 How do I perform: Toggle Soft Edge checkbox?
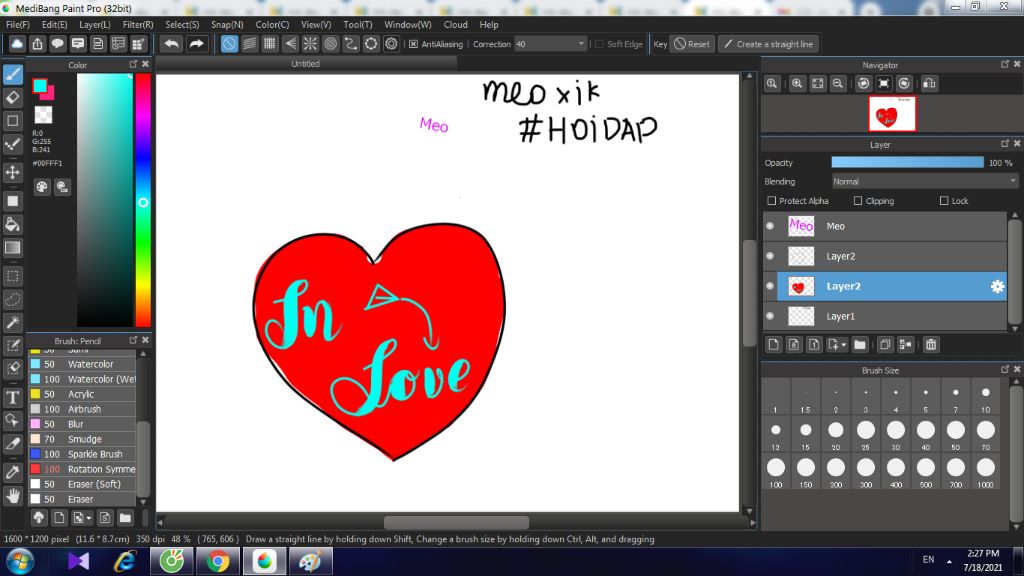(x=599, y=44)
